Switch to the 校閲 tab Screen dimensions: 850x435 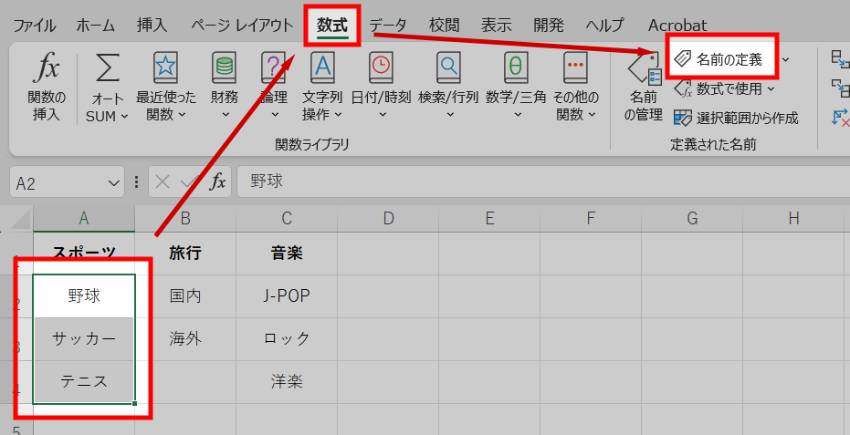point(444,25)
